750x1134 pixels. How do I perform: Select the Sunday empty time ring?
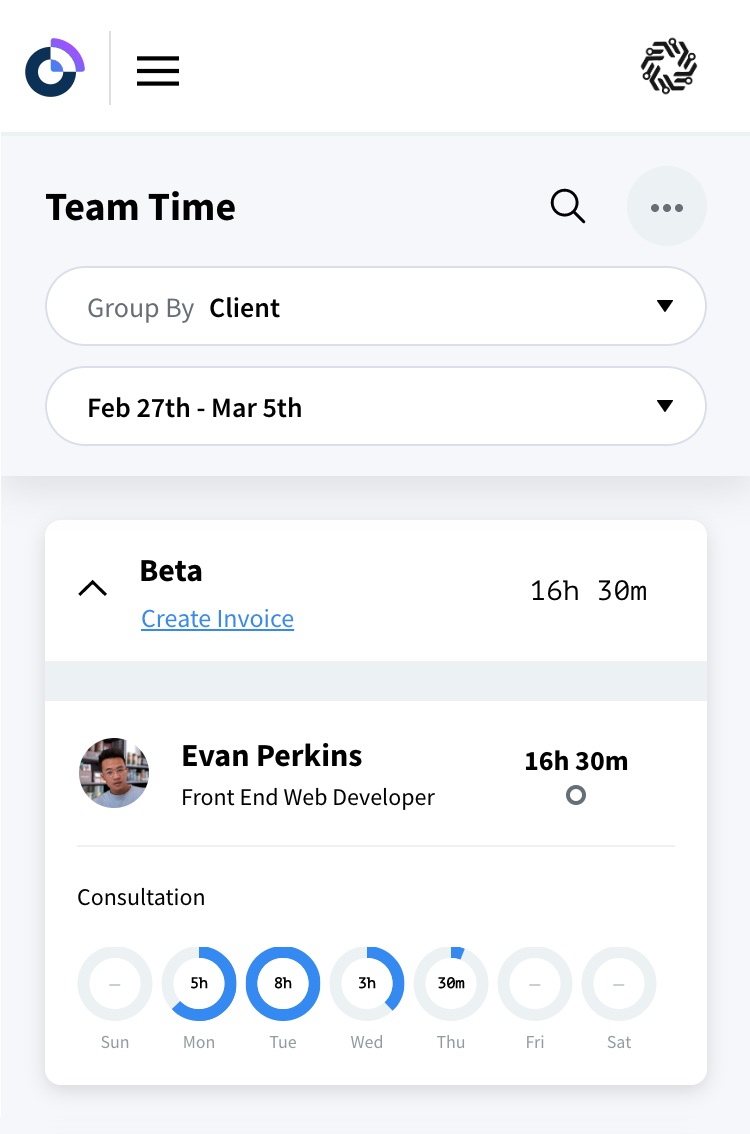pyautogui.click(x=115, y=984)
